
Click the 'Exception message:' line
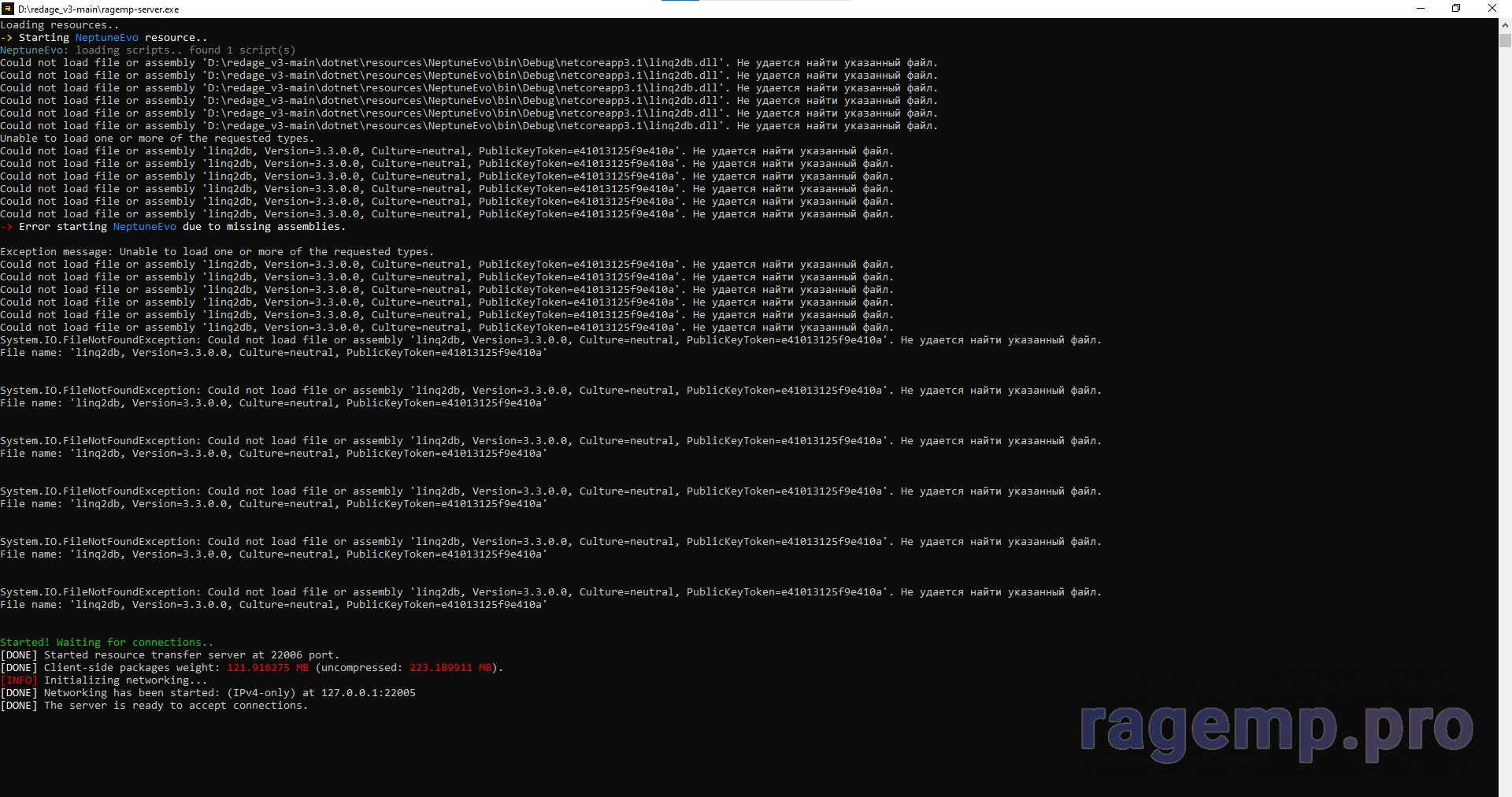[x=217, y=252]
